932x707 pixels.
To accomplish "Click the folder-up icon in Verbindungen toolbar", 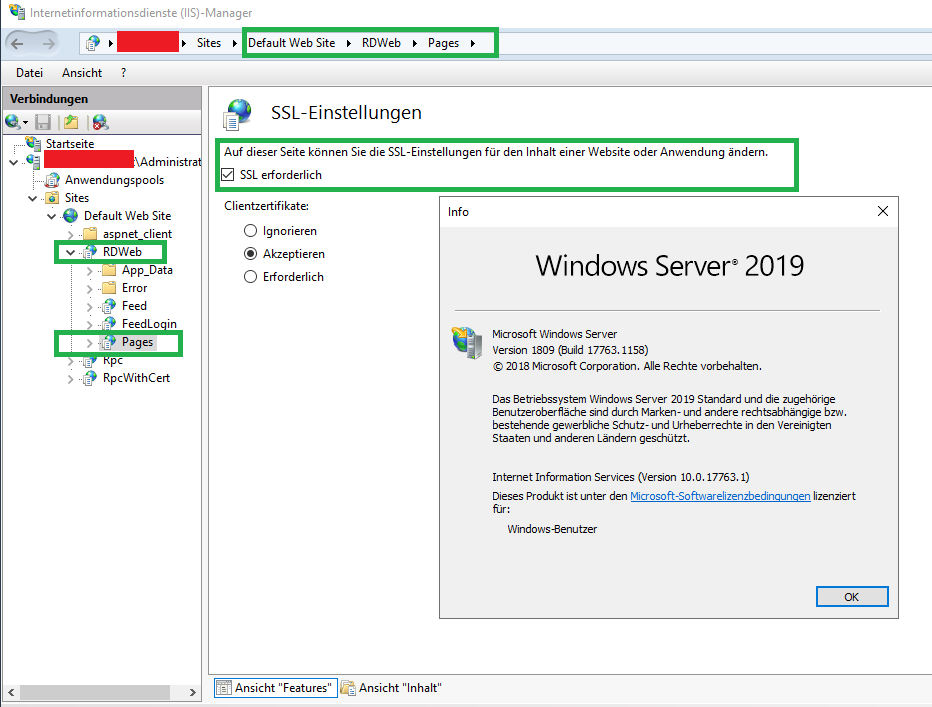I will click(71, 122).
